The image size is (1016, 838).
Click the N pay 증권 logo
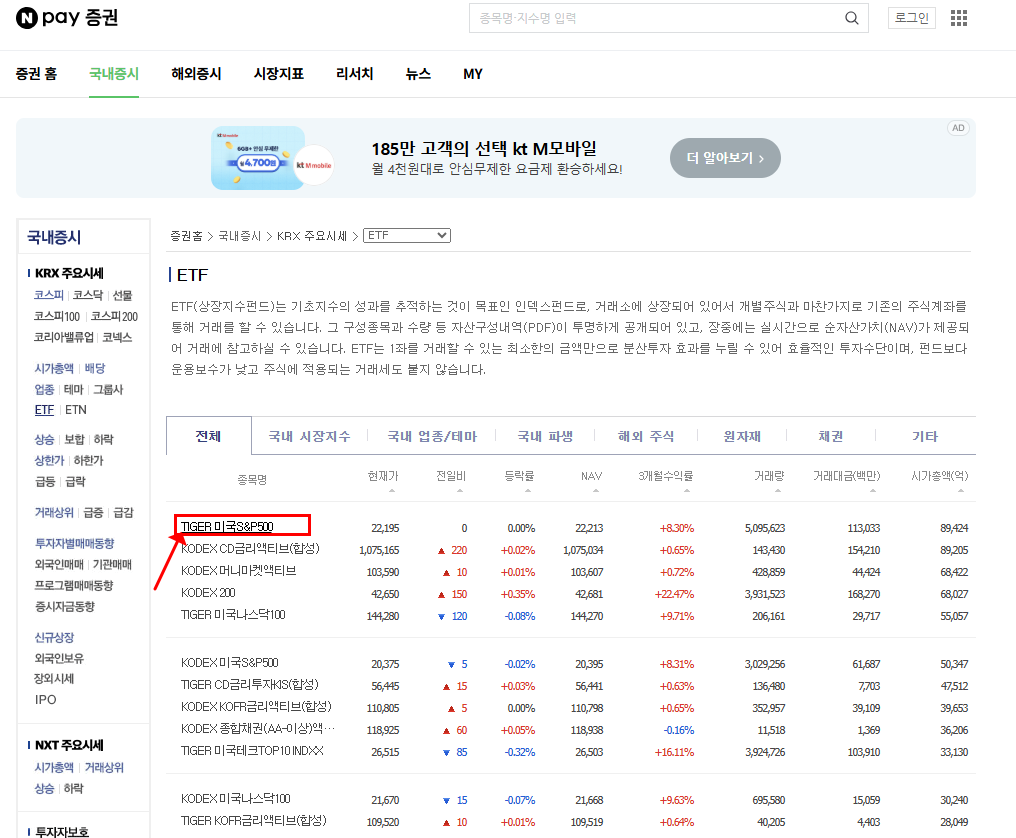[x=66, y=17]
